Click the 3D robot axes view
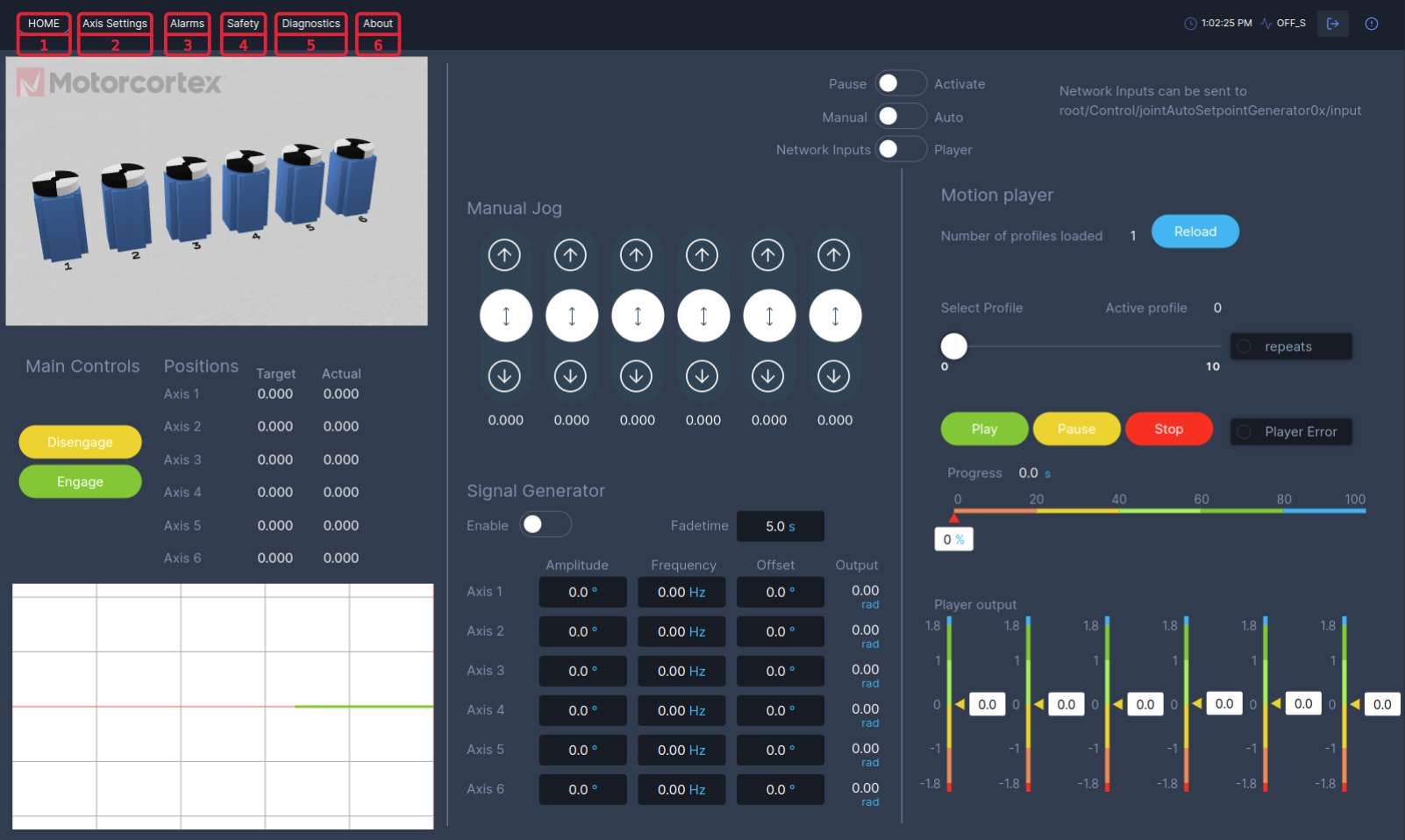The image size is (1405, 840). 217,191
